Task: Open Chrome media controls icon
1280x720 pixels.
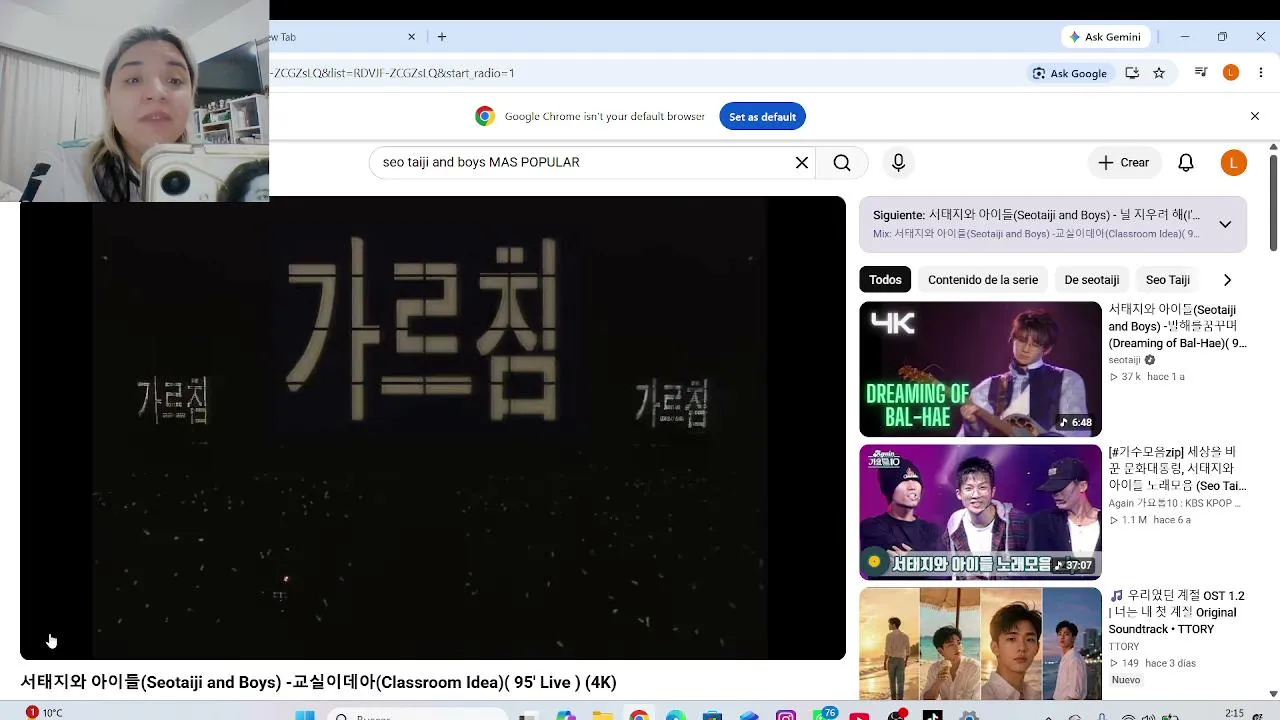Action: tap(1201, 73)
